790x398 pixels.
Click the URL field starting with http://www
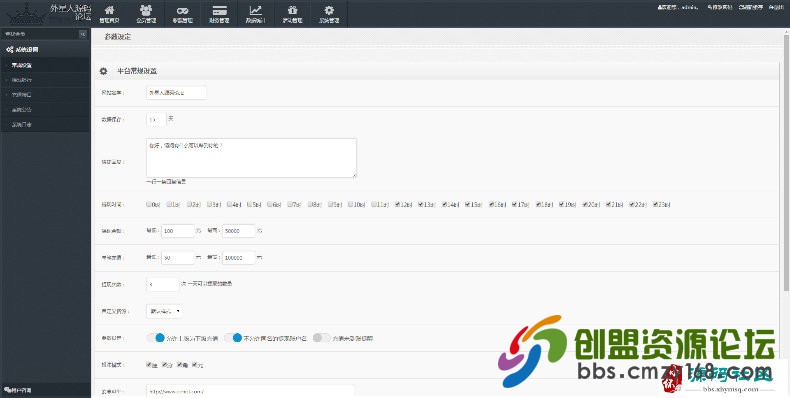250,391
